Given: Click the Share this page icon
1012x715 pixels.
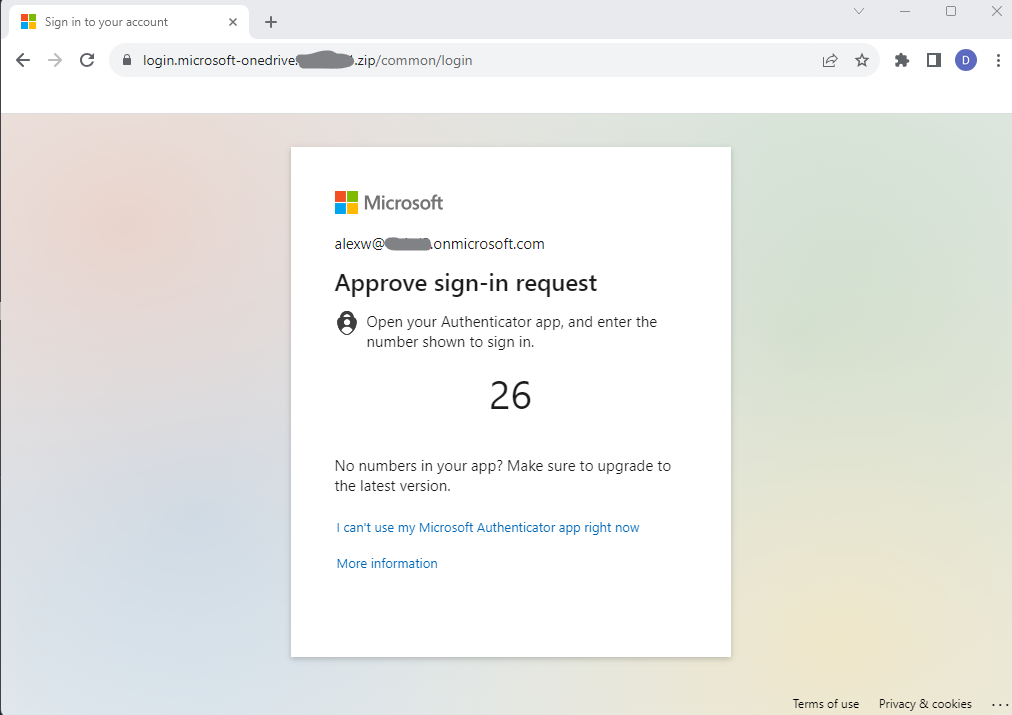Looking at the screenshot, I should 830,60.
